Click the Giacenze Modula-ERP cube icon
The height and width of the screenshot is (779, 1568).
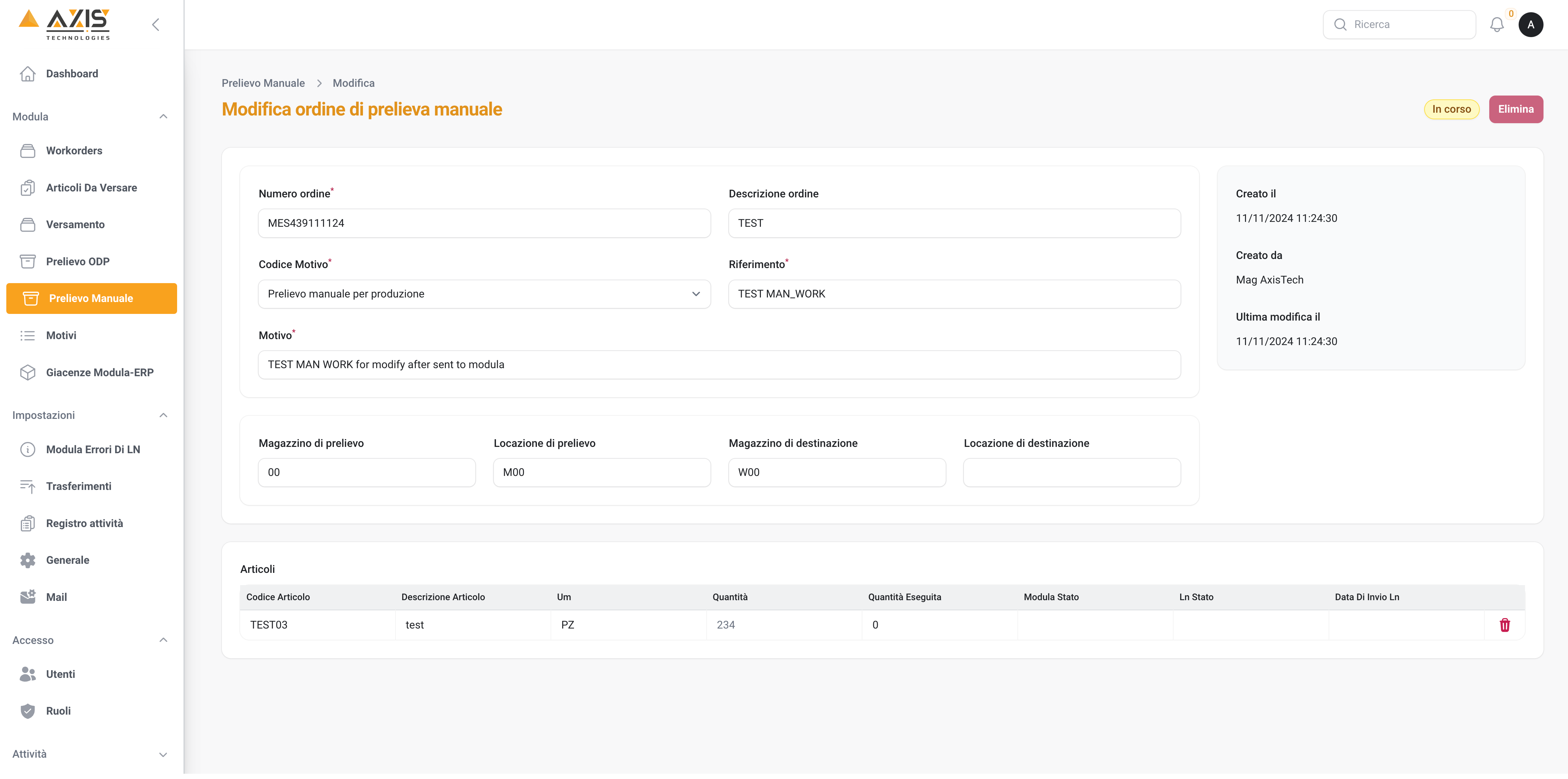pyautogui.click(x=27, y=372)
